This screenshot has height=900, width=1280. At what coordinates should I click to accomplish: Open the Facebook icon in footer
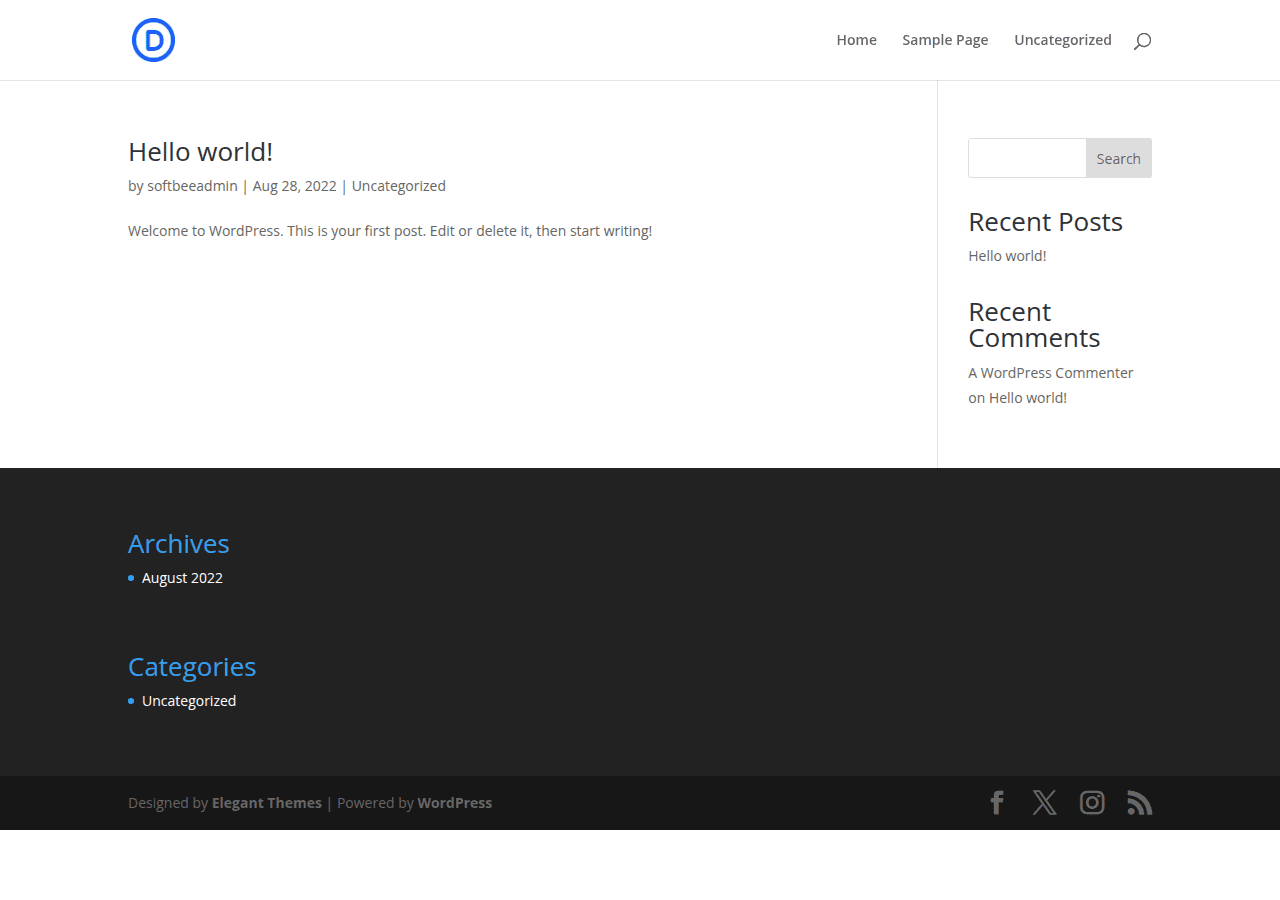coord(997,803)
